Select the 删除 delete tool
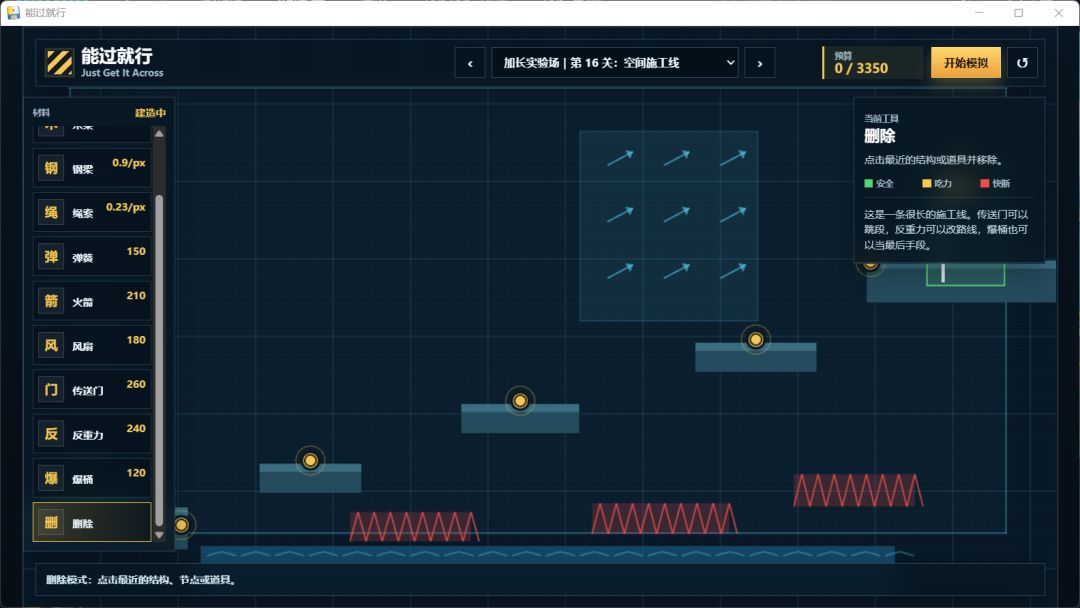Image resolution: width=1080 pixels, height=608 pixels. (x=92, y=522)
